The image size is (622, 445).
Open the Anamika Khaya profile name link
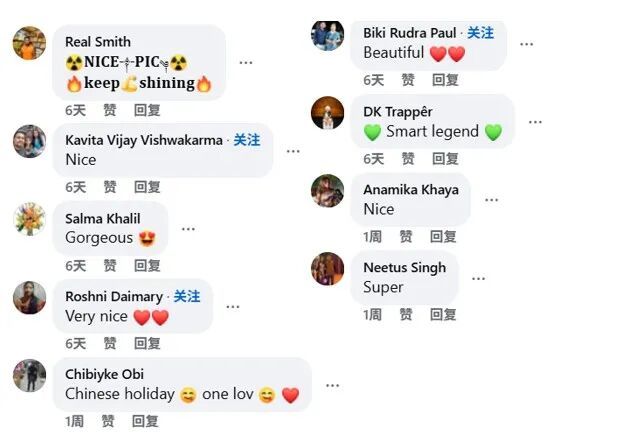pos(411,190)
